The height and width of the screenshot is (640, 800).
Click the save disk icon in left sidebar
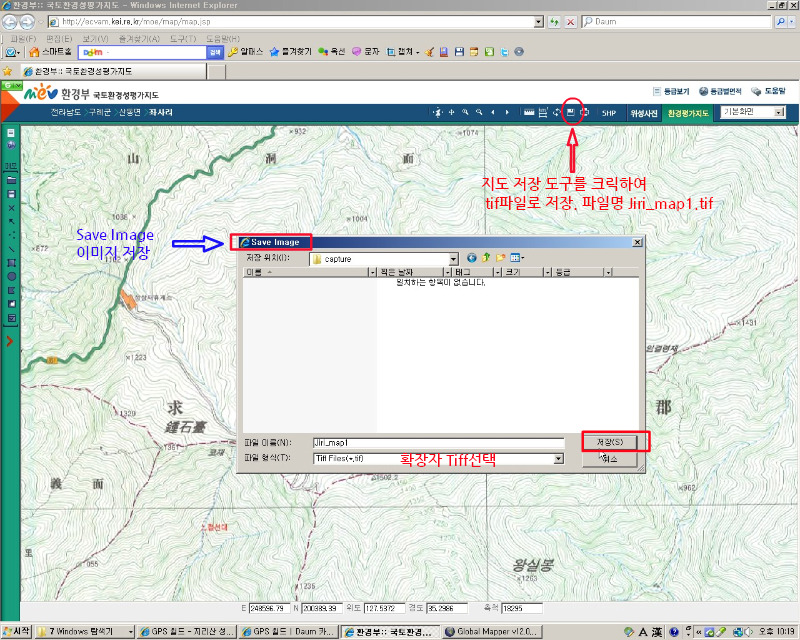click(x=11, y=194)
